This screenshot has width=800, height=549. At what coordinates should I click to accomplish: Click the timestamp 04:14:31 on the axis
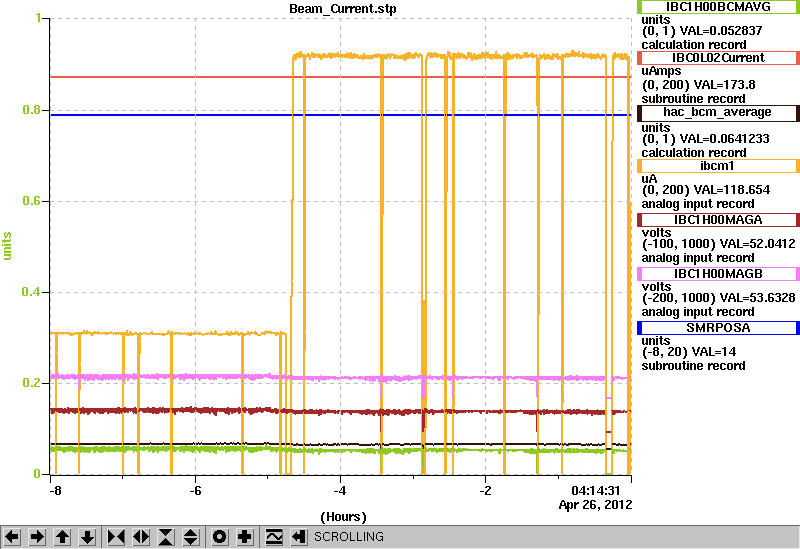coord(595,491)
